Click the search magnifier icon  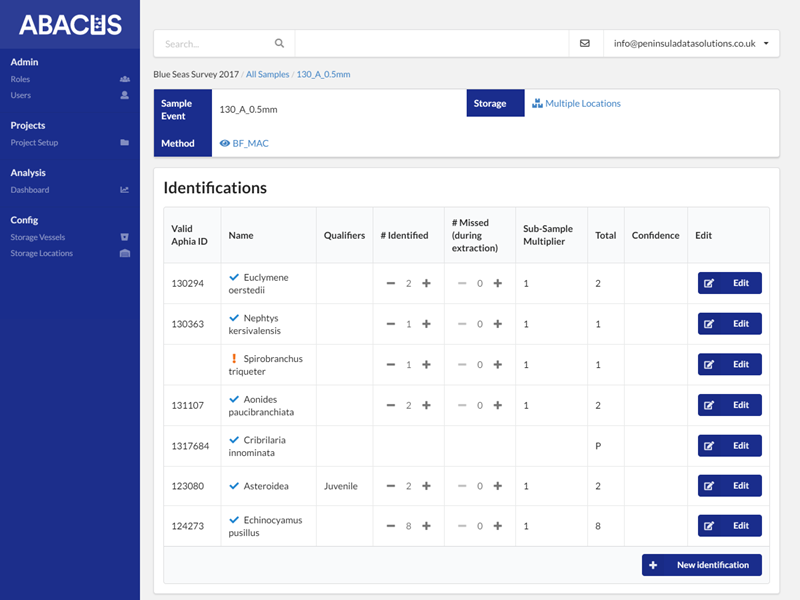click(279, 44)
